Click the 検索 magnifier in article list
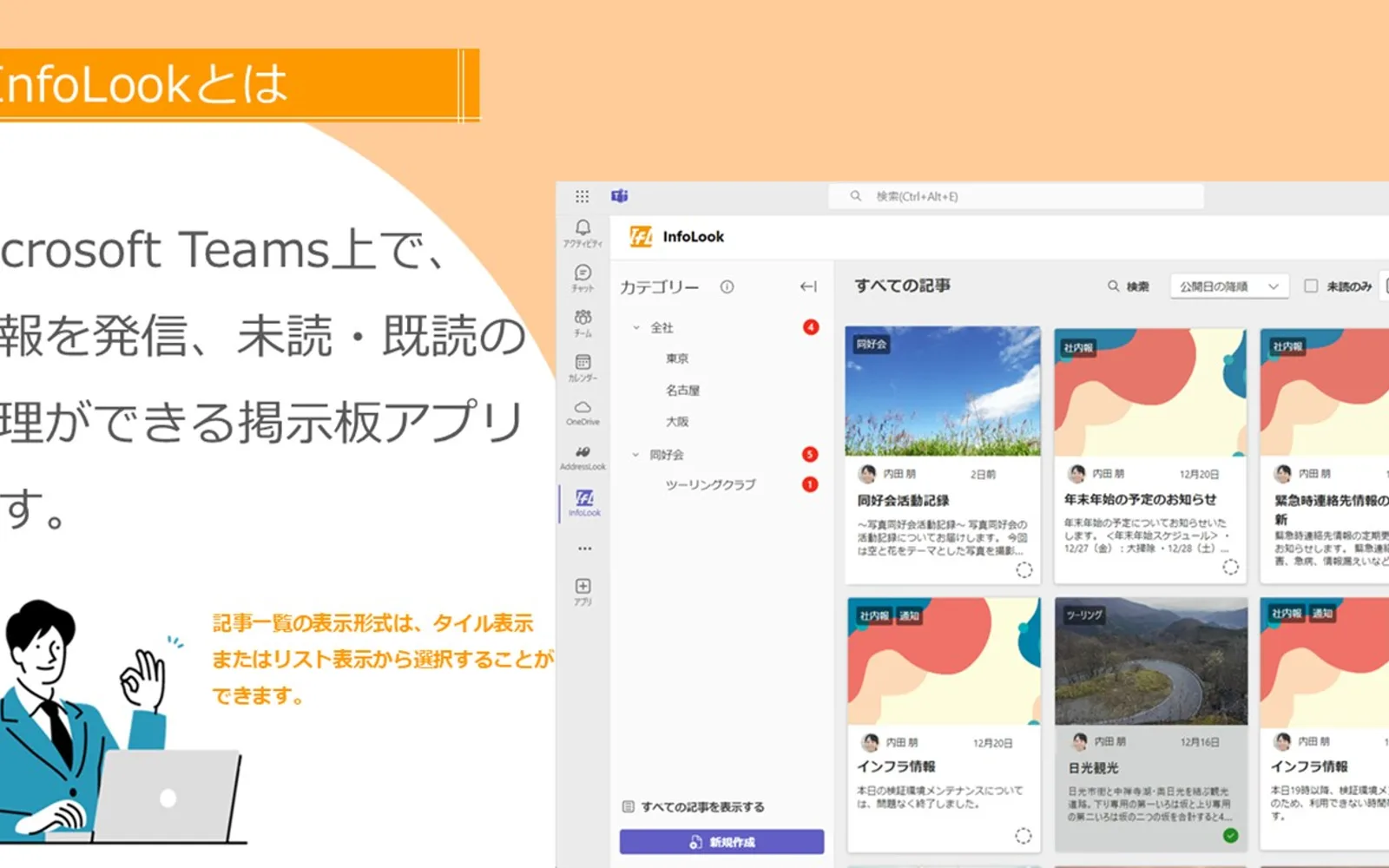The width and height of the screenshot is (1389, 868). point(1113,286)
